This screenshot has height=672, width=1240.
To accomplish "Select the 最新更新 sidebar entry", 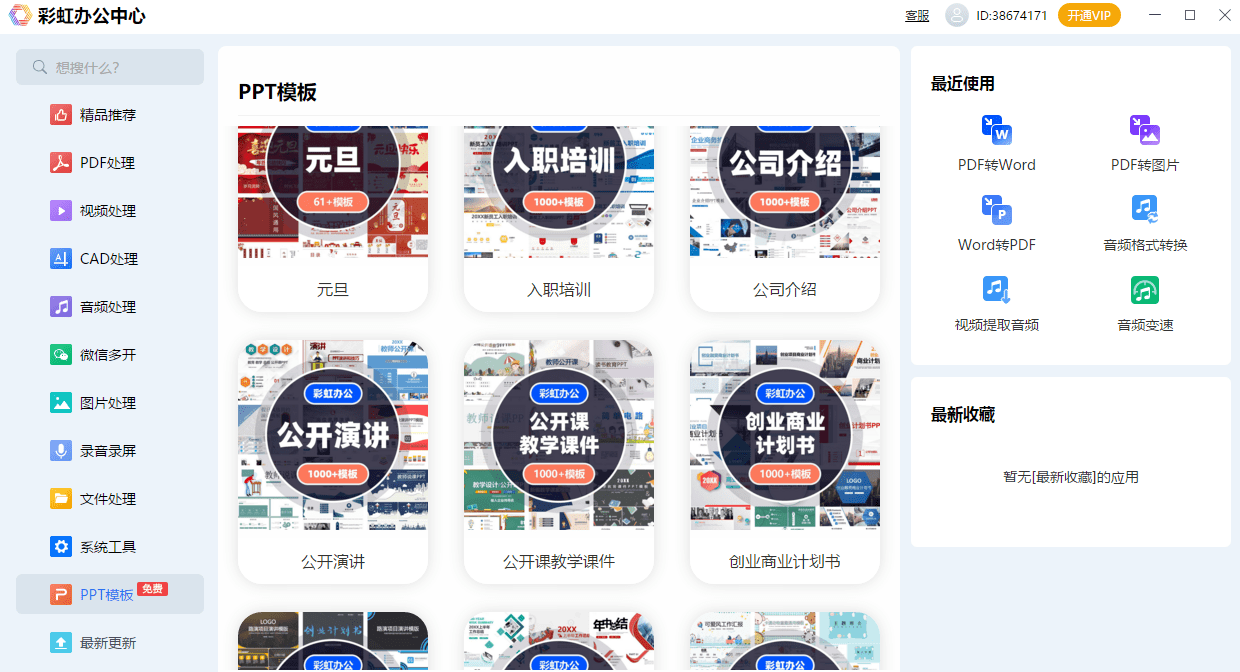I will click(x=110, y=643).
